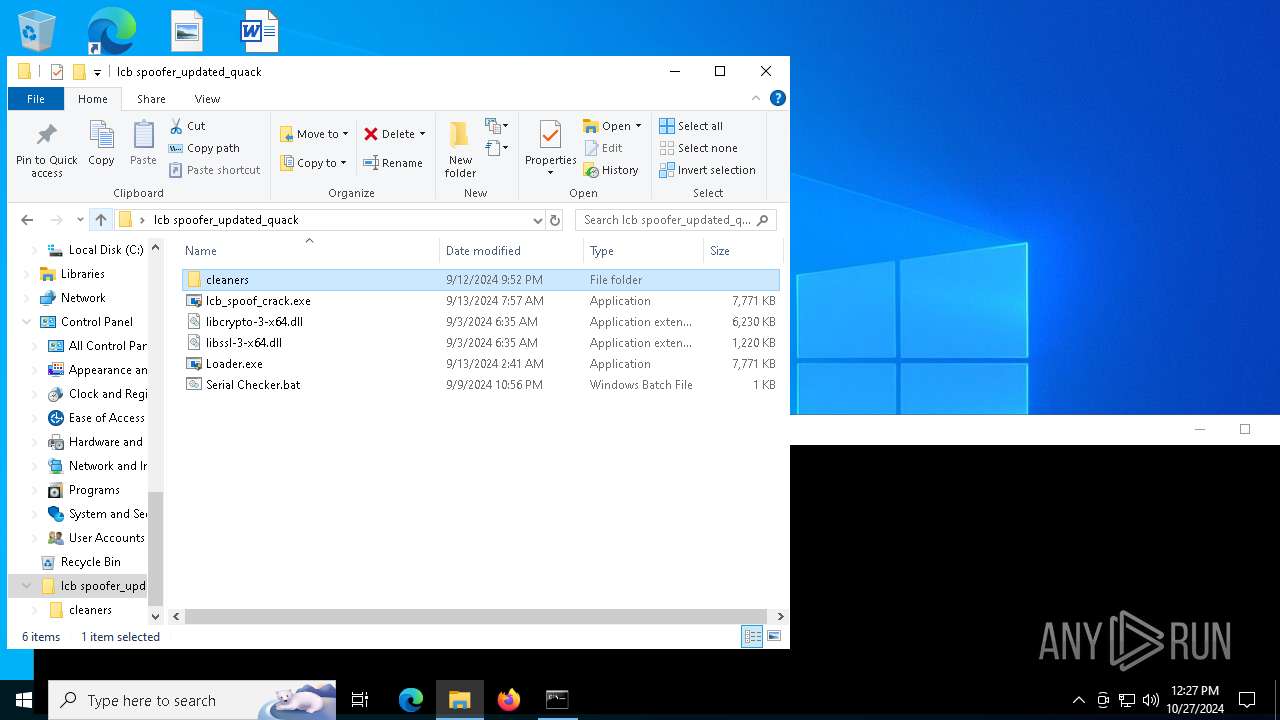Open the Recycle Bin desktop icon

37,30
